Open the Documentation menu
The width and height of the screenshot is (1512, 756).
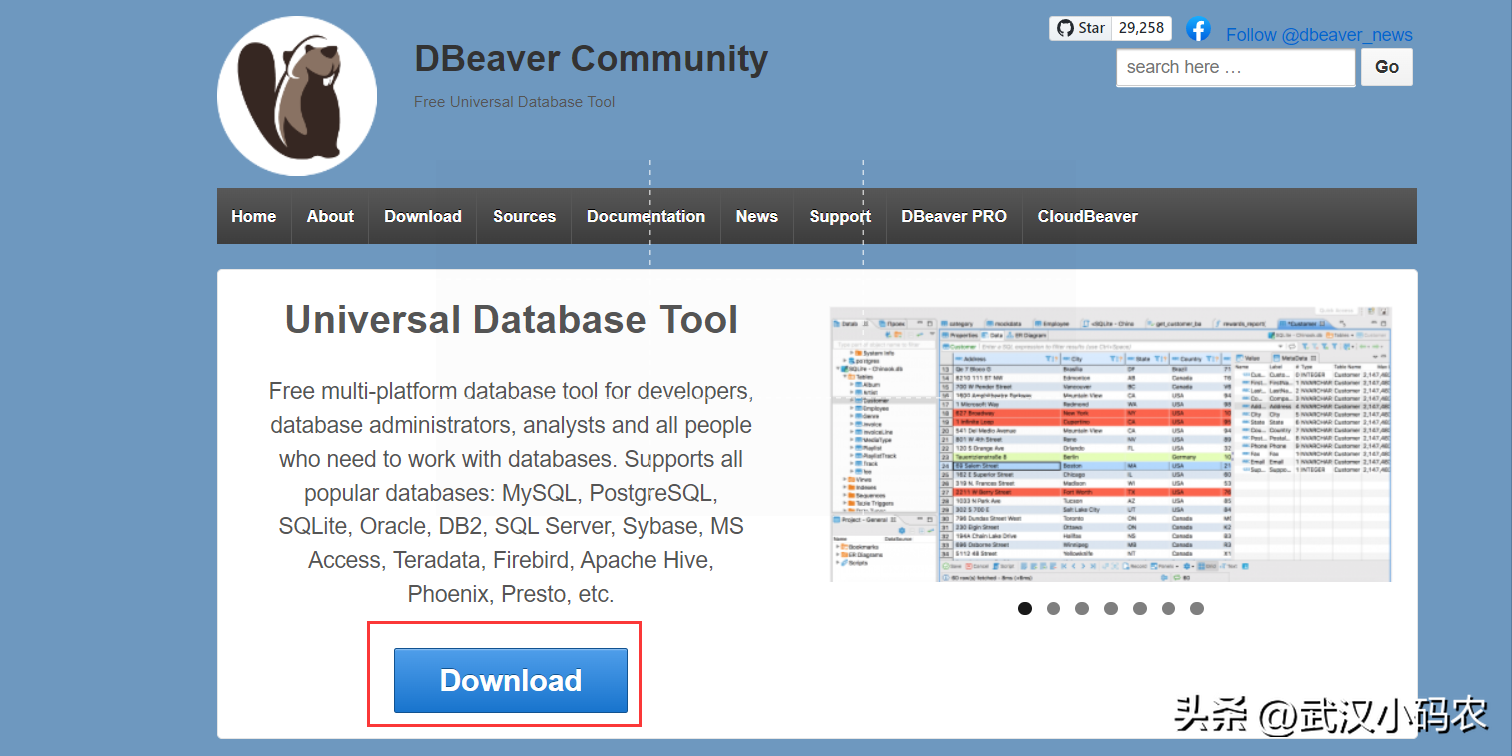tap(646, 216)
